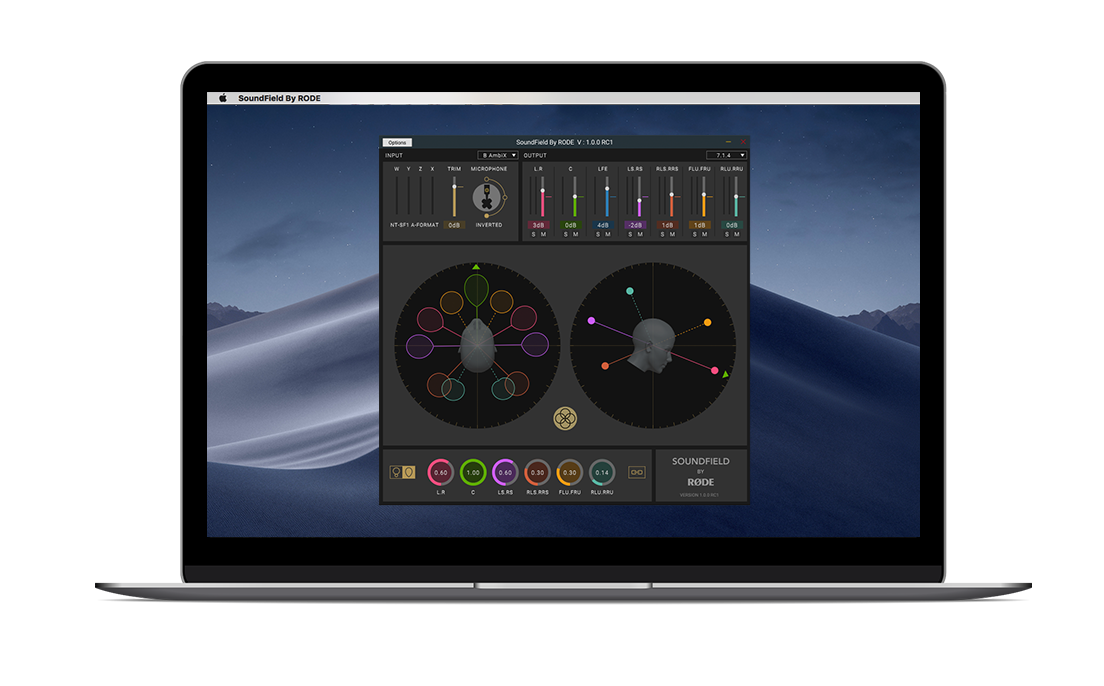Click the L.R directivity knob showing 0.60
The image size is (1104, 686).
(x=441, y=473)
